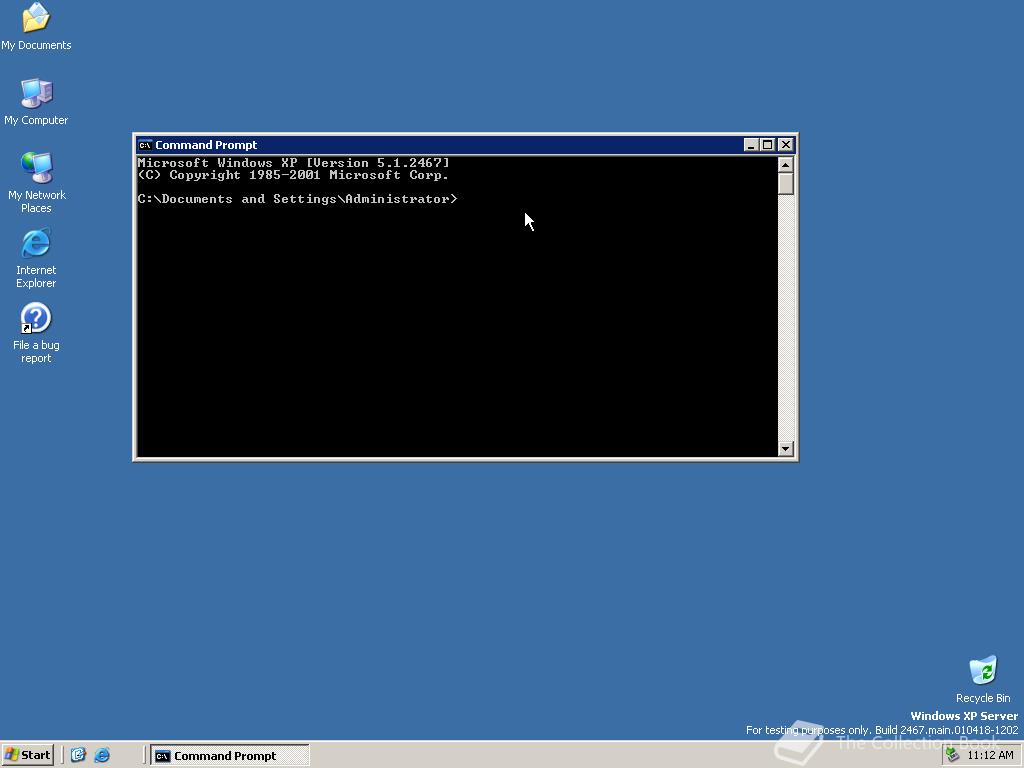Viewport: 1024px width, 768px height.
Task: Click the Command Prompt taskbar button
Action: click(230, 756)
